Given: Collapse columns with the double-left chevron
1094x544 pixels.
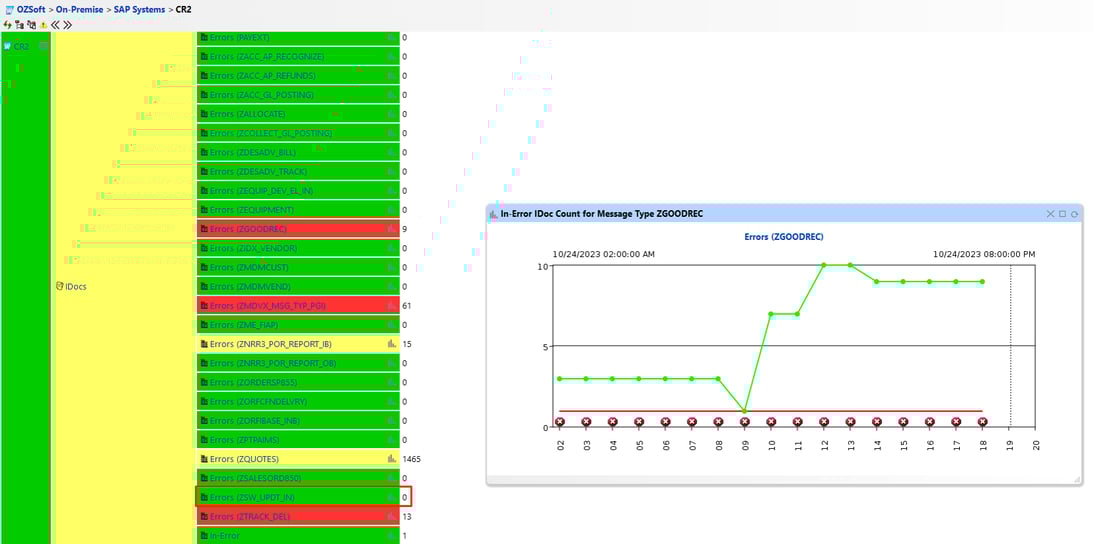Looking at the screenshot, I should (x=55, y=24).
